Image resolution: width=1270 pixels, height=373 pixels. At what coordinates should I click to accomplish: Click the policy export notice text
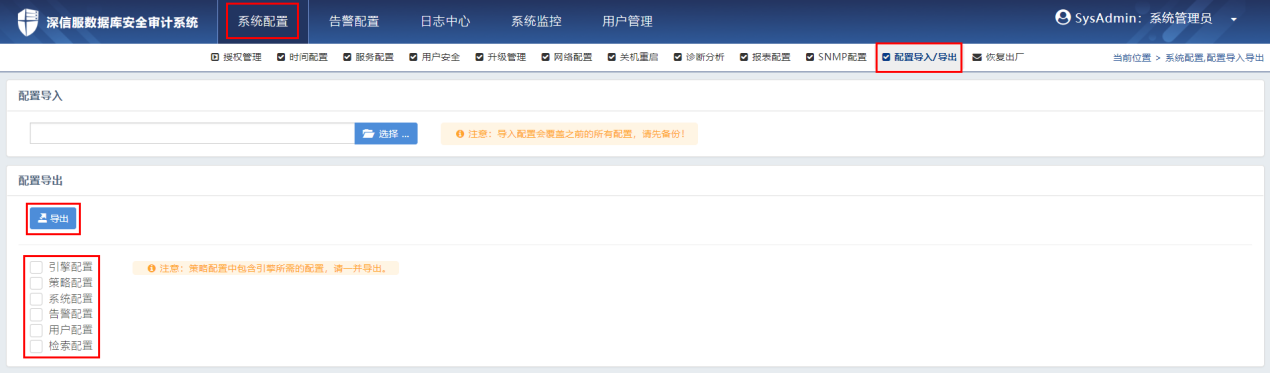pos(274,268)
